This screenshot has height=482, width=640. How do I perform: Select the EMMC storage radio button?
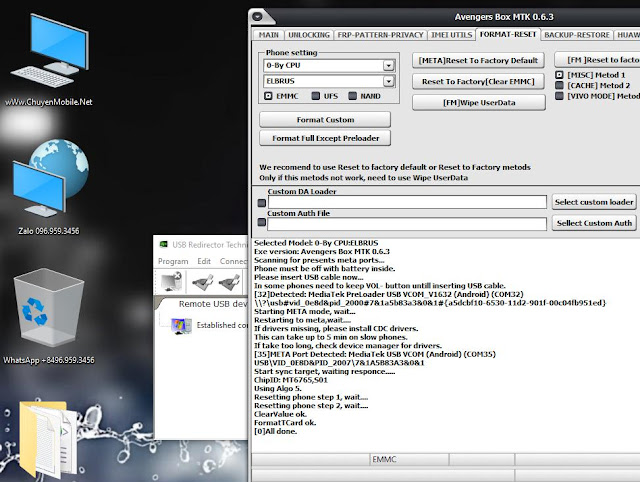pyautogui.click(x=268, y=96)
